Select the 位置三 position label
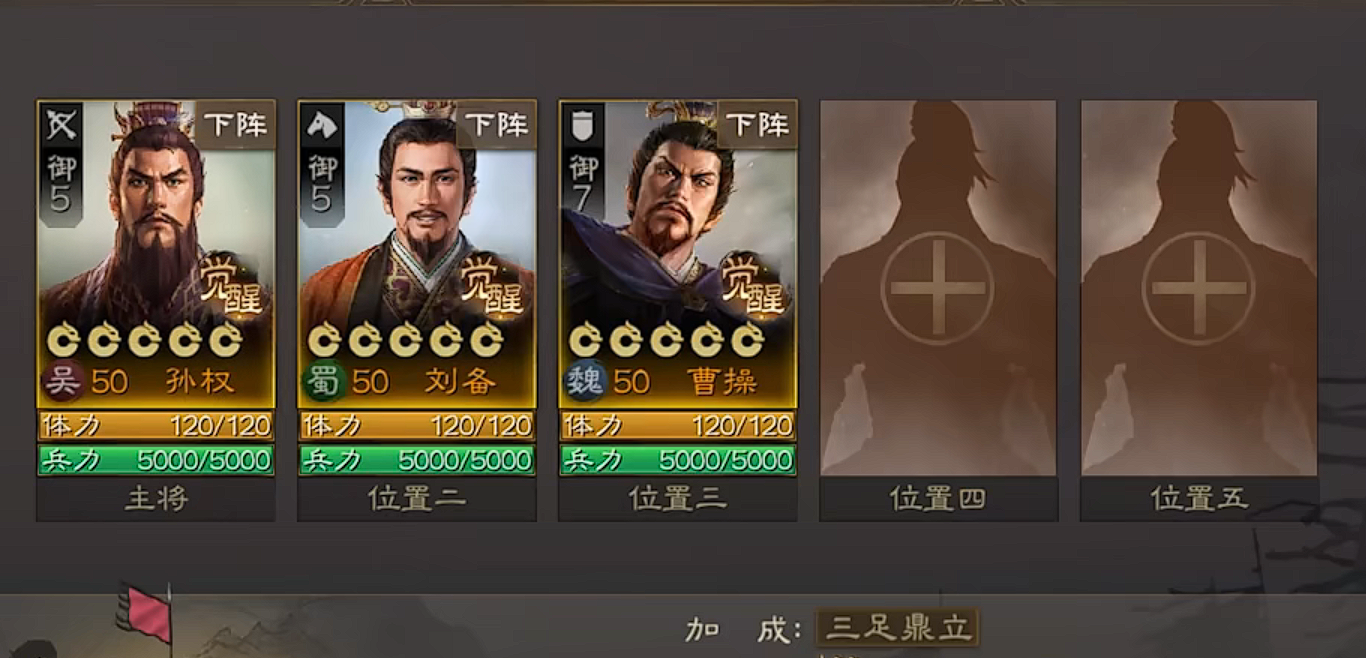The image size is (1366, 658). [x=678, y=499]
